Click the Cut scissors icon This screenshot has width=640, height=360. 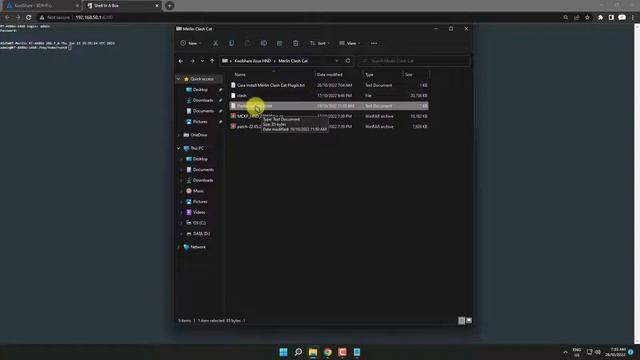pos(216,43)
